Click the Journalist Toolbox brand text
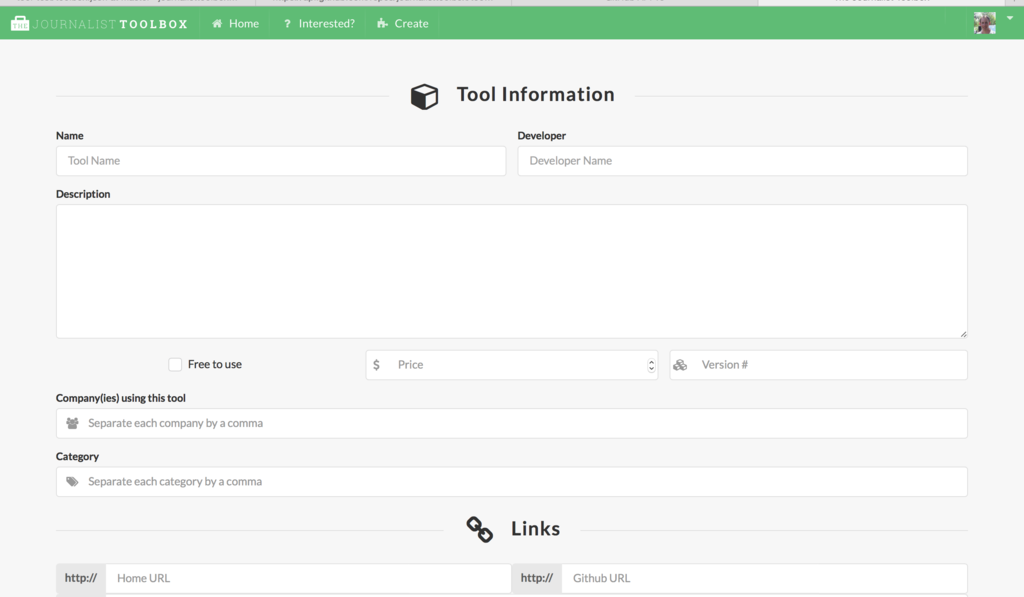The image size is (1024, 597). click(x=110, y=24)
